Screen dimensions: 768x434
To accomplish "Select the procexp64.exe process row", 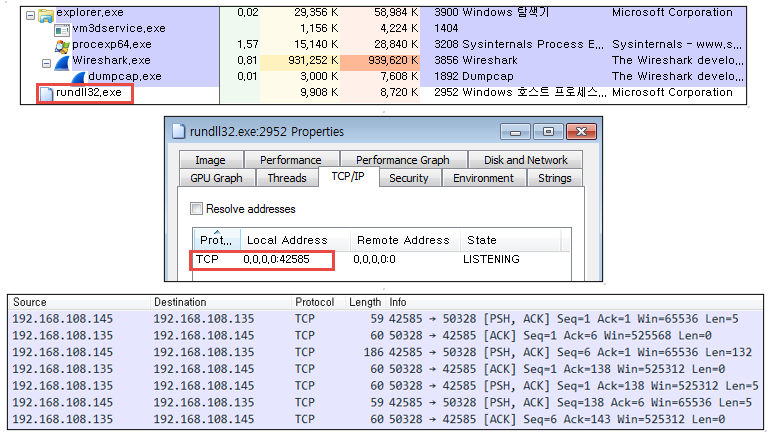I will [384, 45].
